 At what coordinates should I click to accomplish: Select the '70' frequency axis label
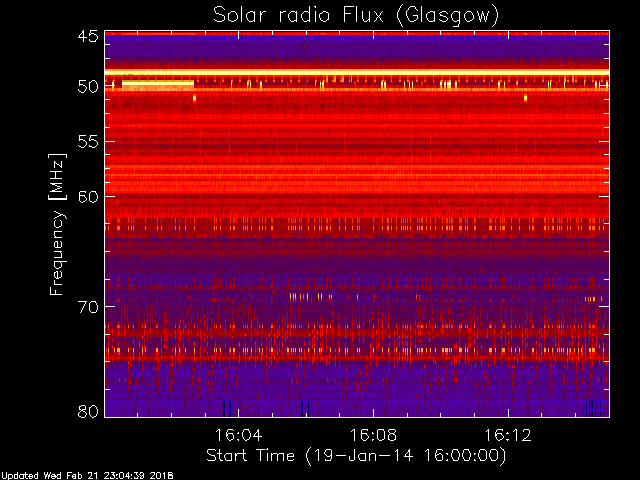tap(88, 307)
